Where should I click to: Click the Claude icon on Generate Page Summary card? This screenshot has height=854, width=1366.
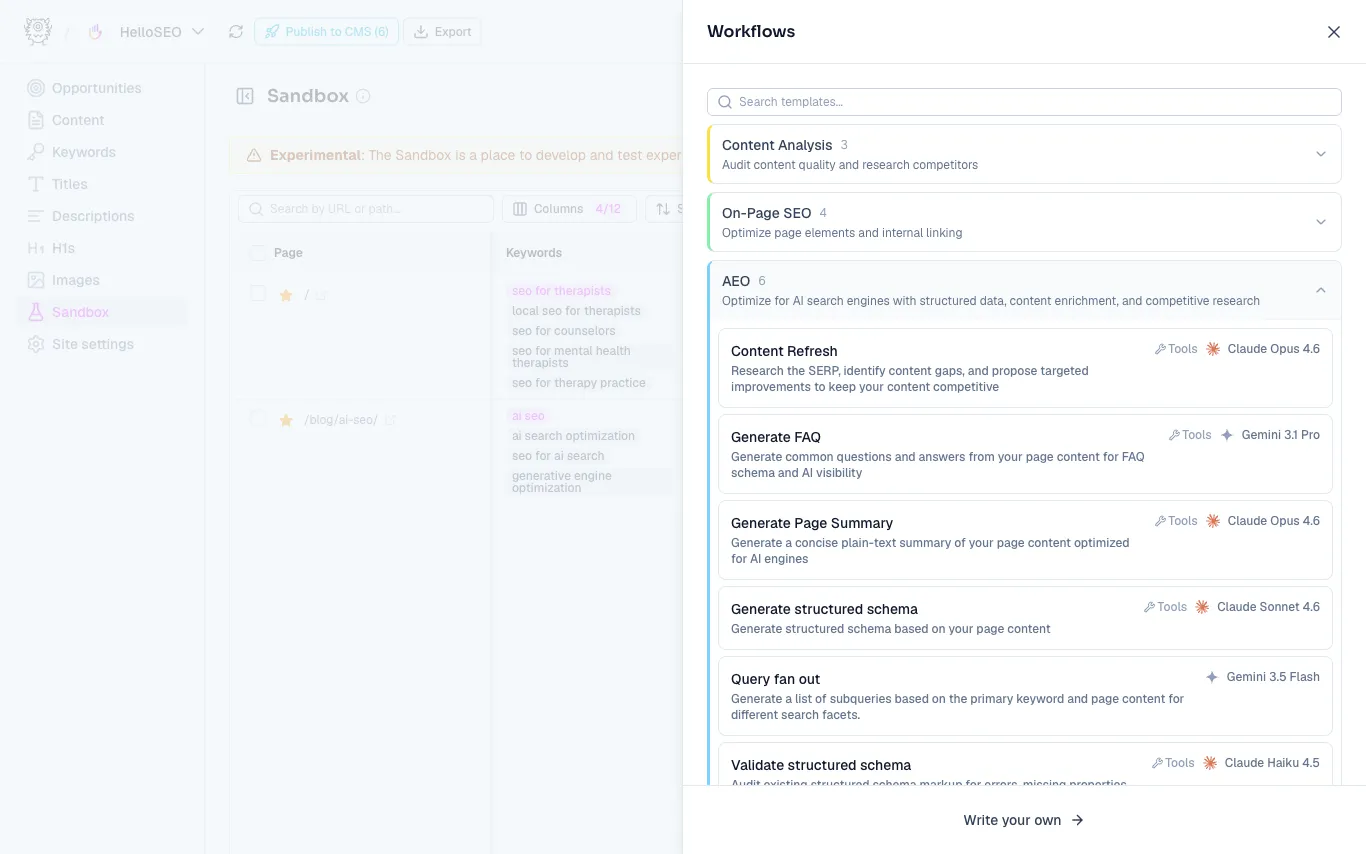[x=1213, y=521]
